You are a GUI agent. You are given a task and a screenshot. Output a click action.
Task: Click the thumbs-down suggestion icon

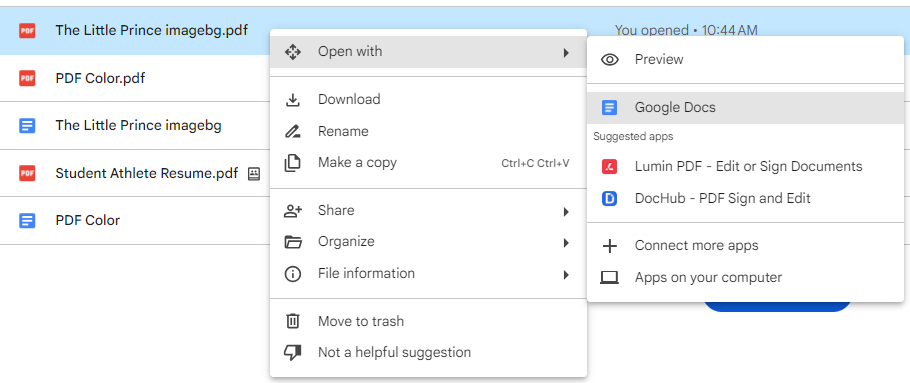click(292, 353)
